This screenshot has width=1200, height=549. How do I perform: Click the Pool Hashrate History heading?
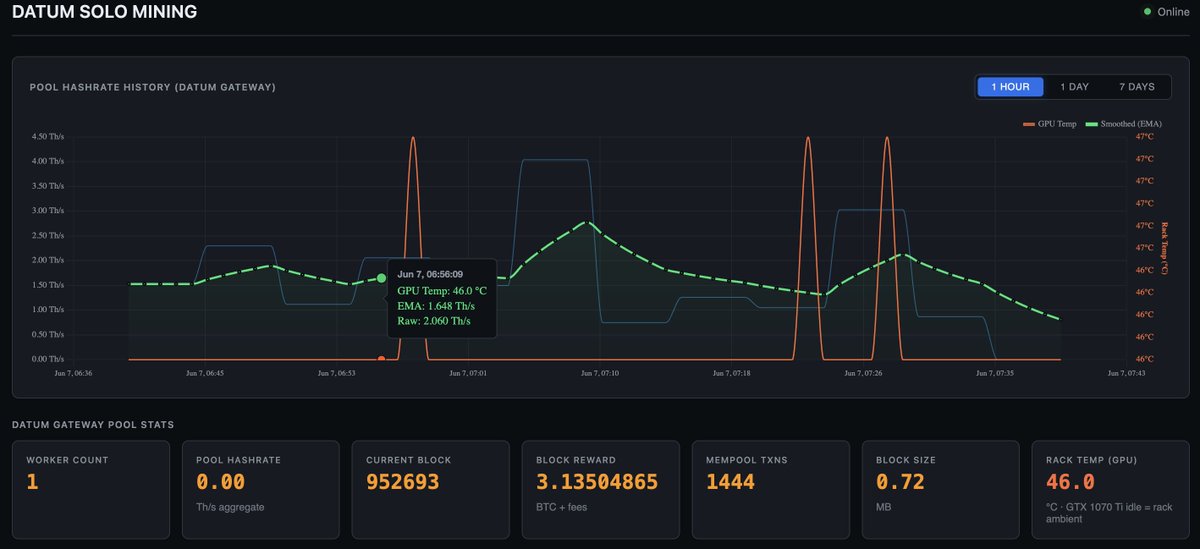153,87
